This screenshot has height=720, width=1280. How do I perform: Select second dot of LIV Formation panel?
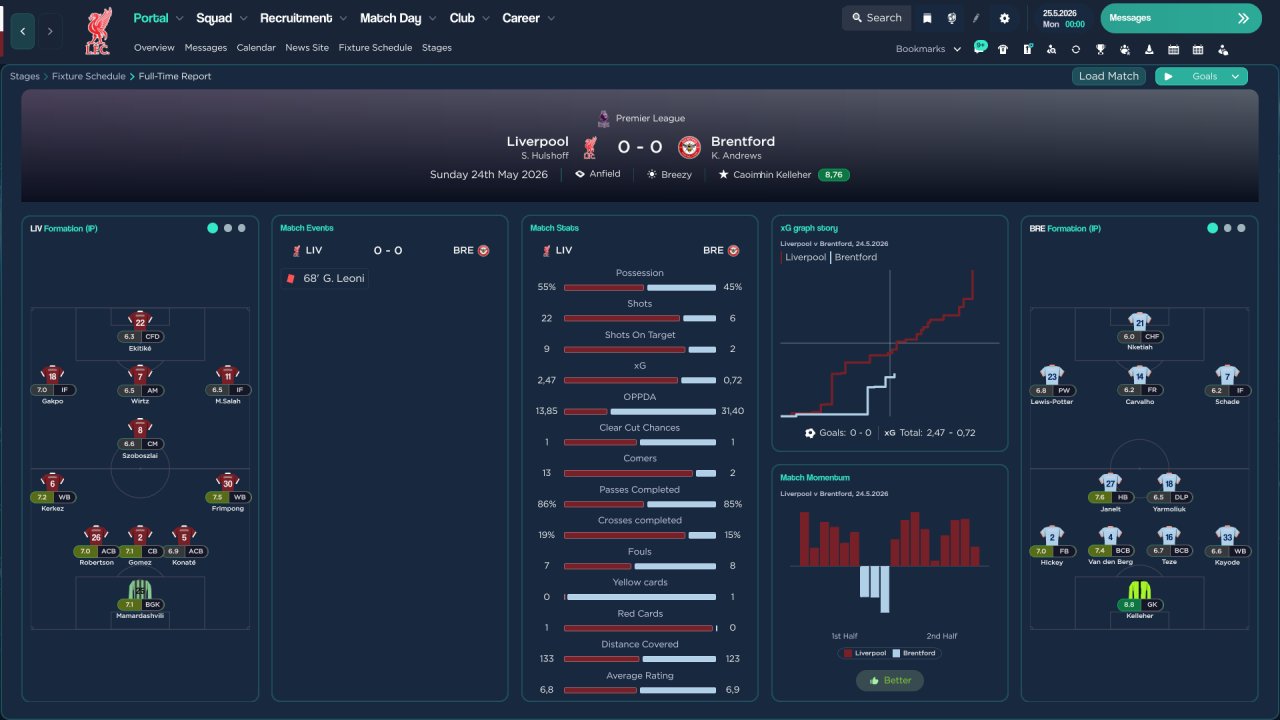(x=228, y=228)
